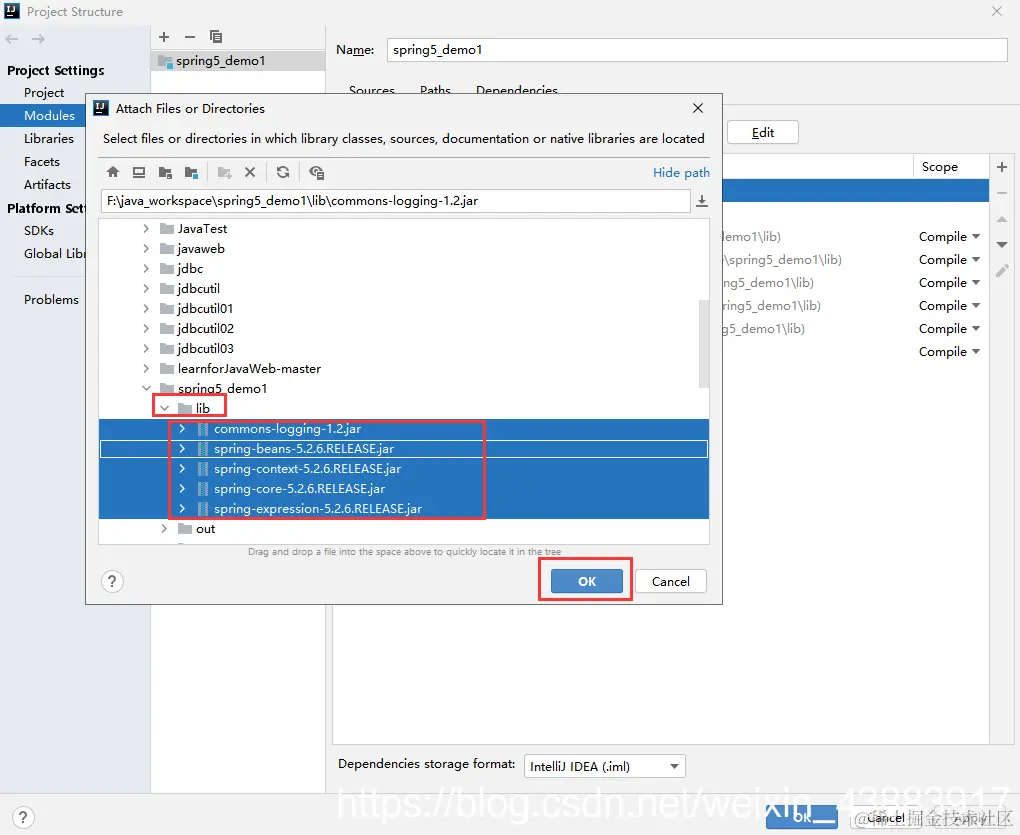Click the Refresh icon in chooser toolbar
The height and width of the screenshot is (835, 1020).
click(x=282, y=172)
